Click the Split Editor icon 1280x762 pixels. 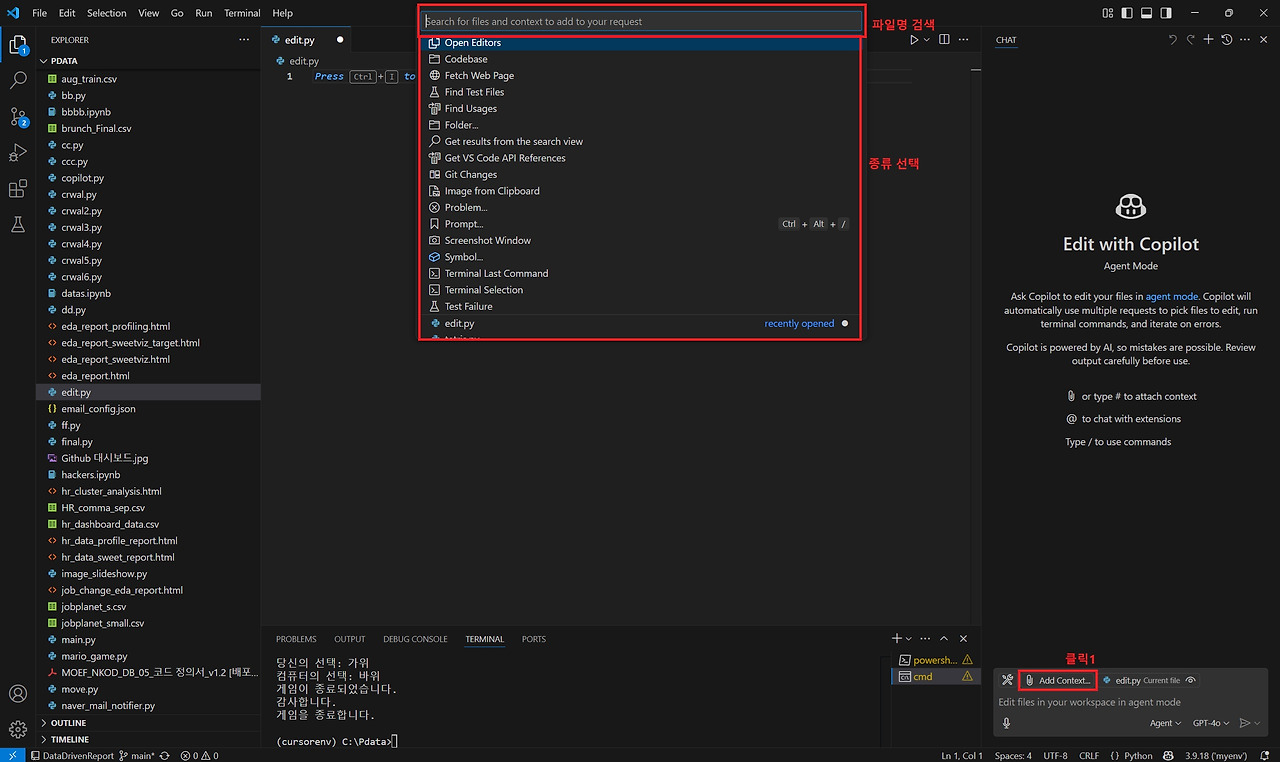click(x=945, y=40)
